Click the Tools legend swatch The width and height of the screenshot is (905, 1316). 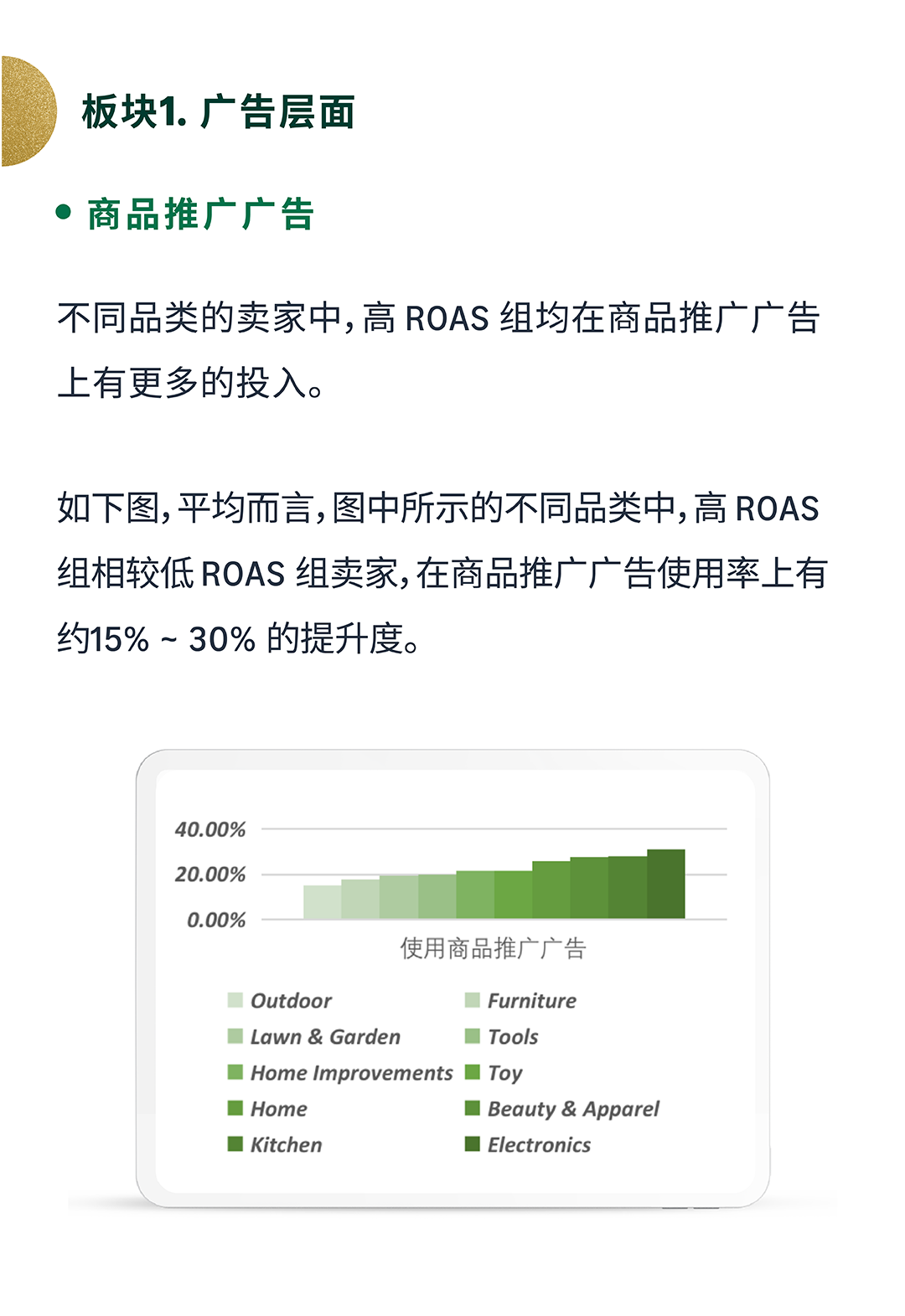(x=473, y=1036)
